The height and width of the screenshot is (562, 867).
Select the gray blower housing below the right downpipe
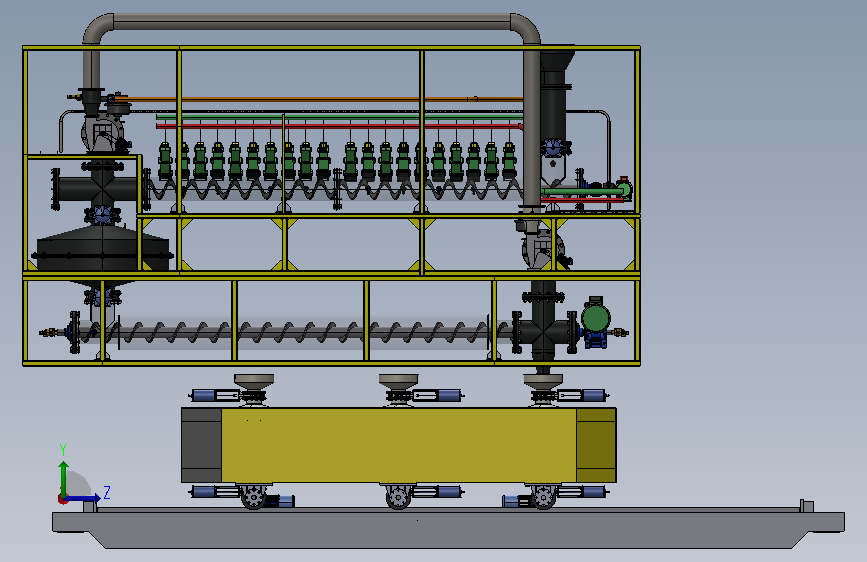[x=542, y=249]
